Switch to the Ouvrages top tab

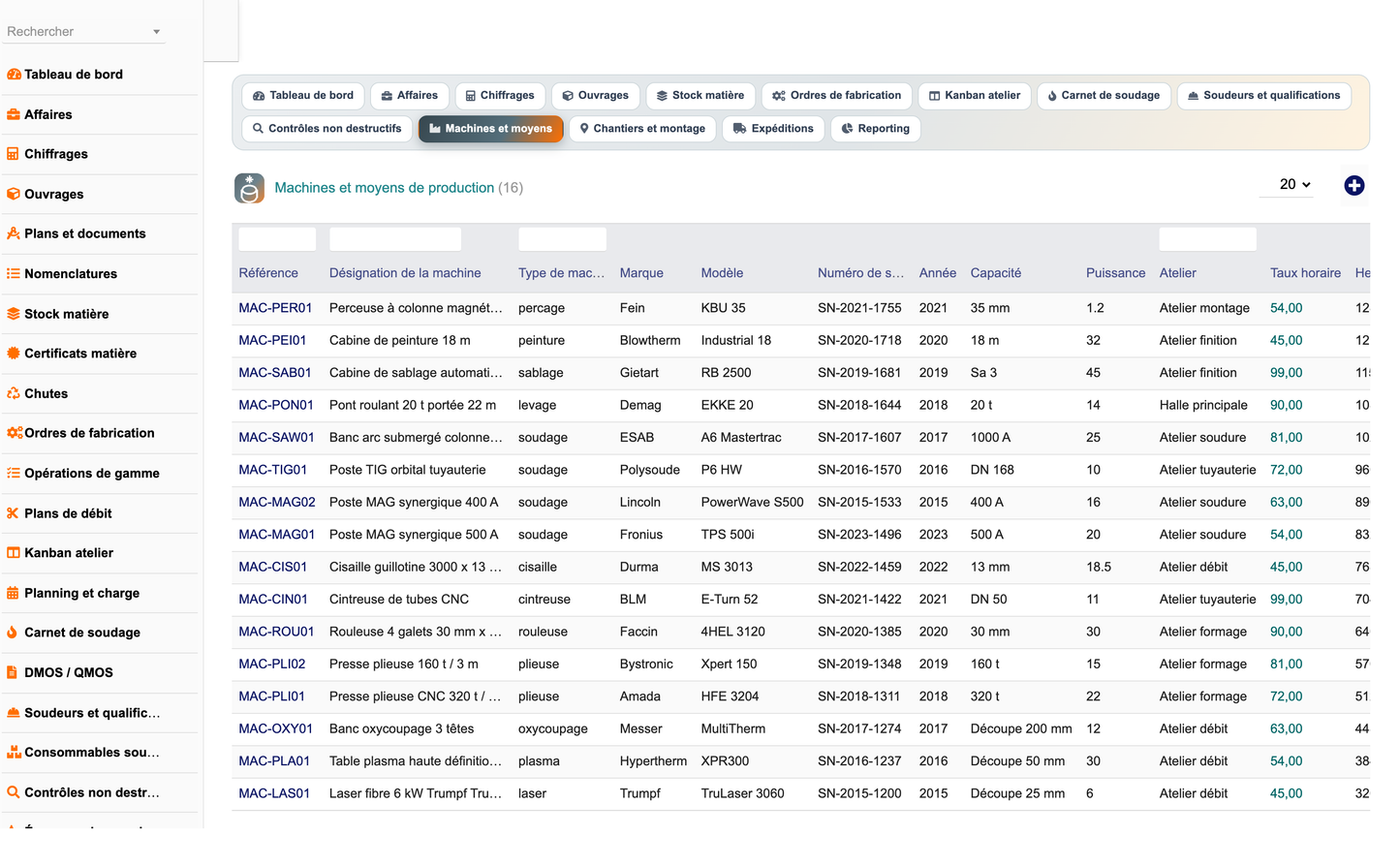(596, 96)
